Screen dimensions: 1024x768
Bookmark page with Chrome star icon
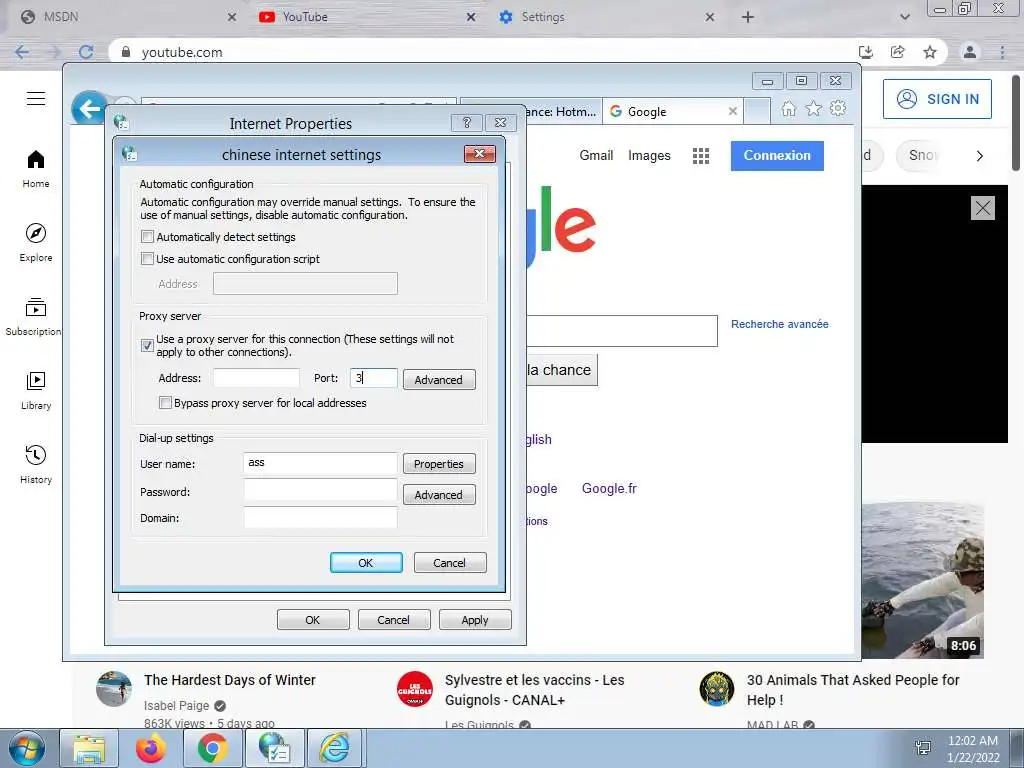coord(930,52)
